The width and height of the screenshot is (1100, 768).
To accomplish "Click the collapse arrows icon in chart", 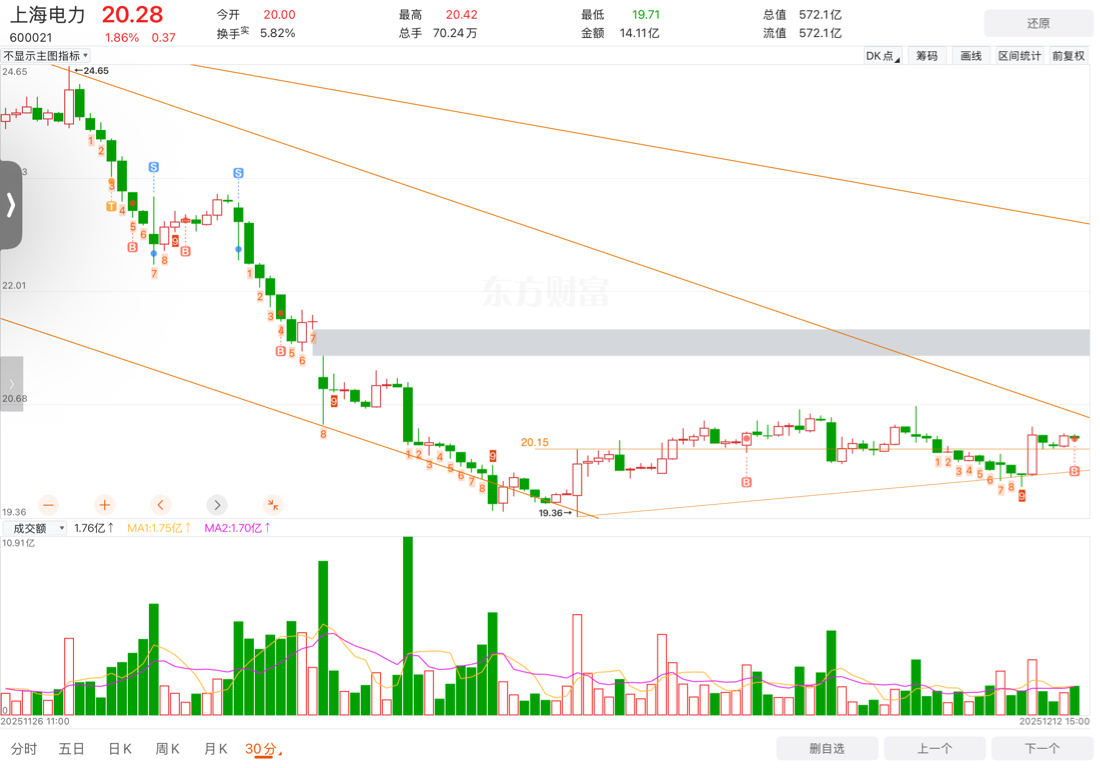I will [273, 504].
